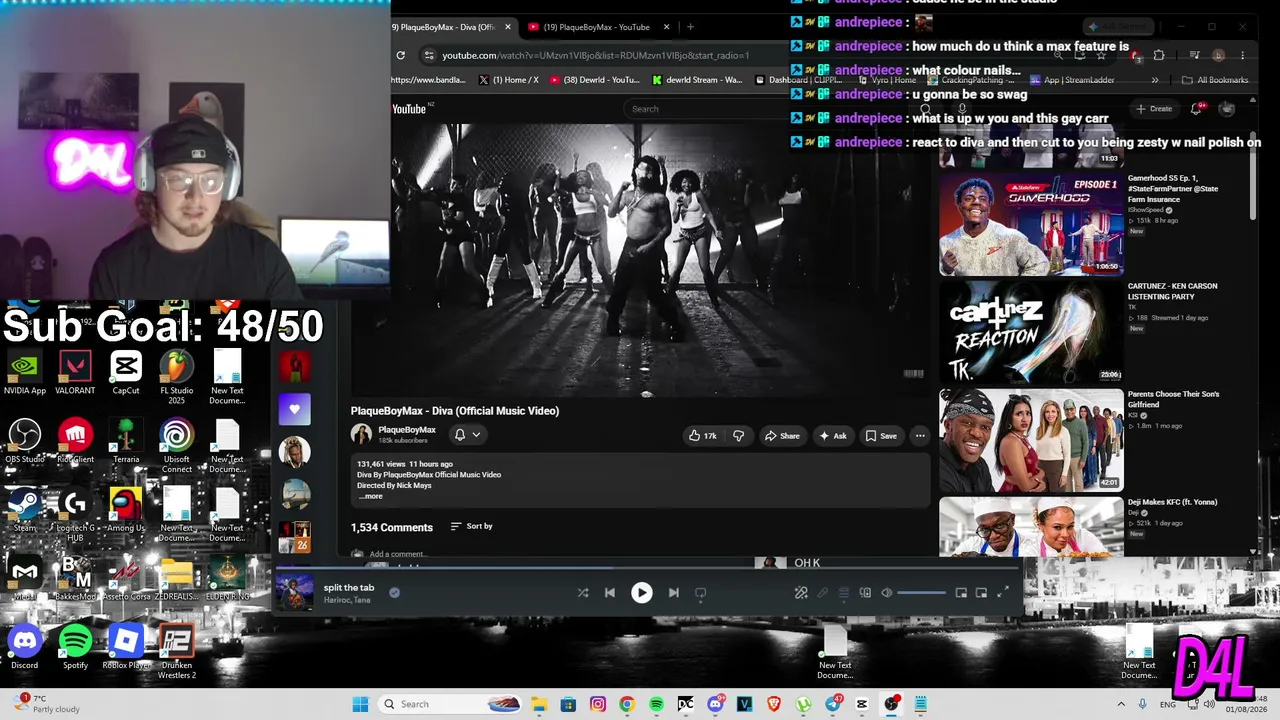1280x720 pixels.
Task: Click the saved checkmark next to split the tab
Action: click(394, 592)
